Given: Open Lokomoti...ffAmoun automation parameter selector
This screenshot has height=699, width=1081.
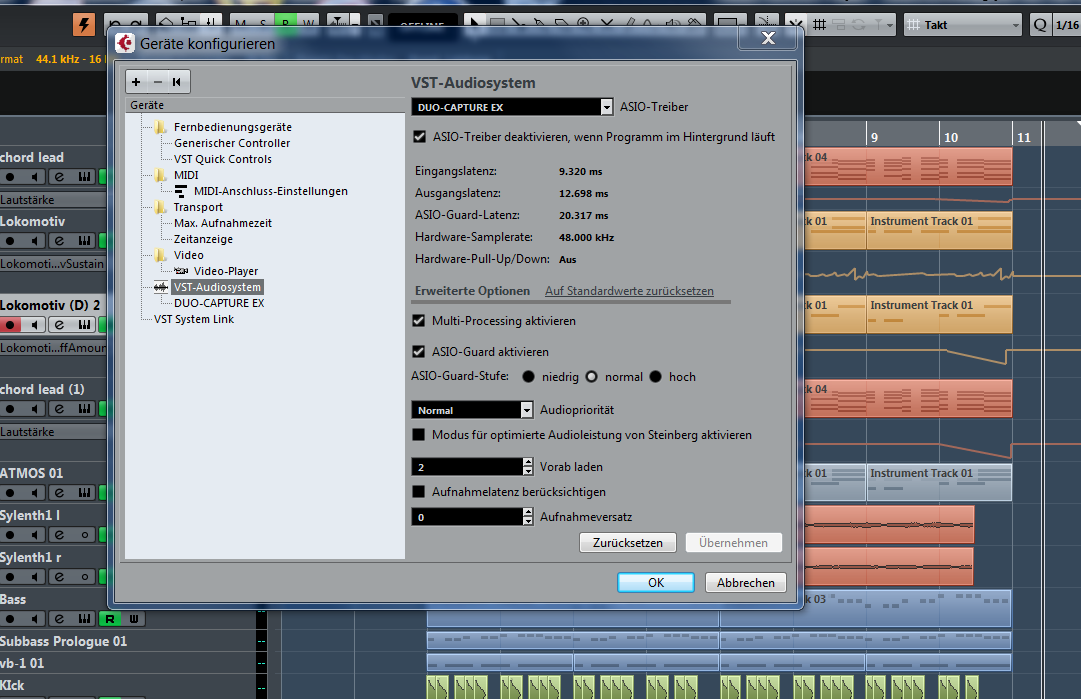Looking at the screenshot, I should (53, 347).
